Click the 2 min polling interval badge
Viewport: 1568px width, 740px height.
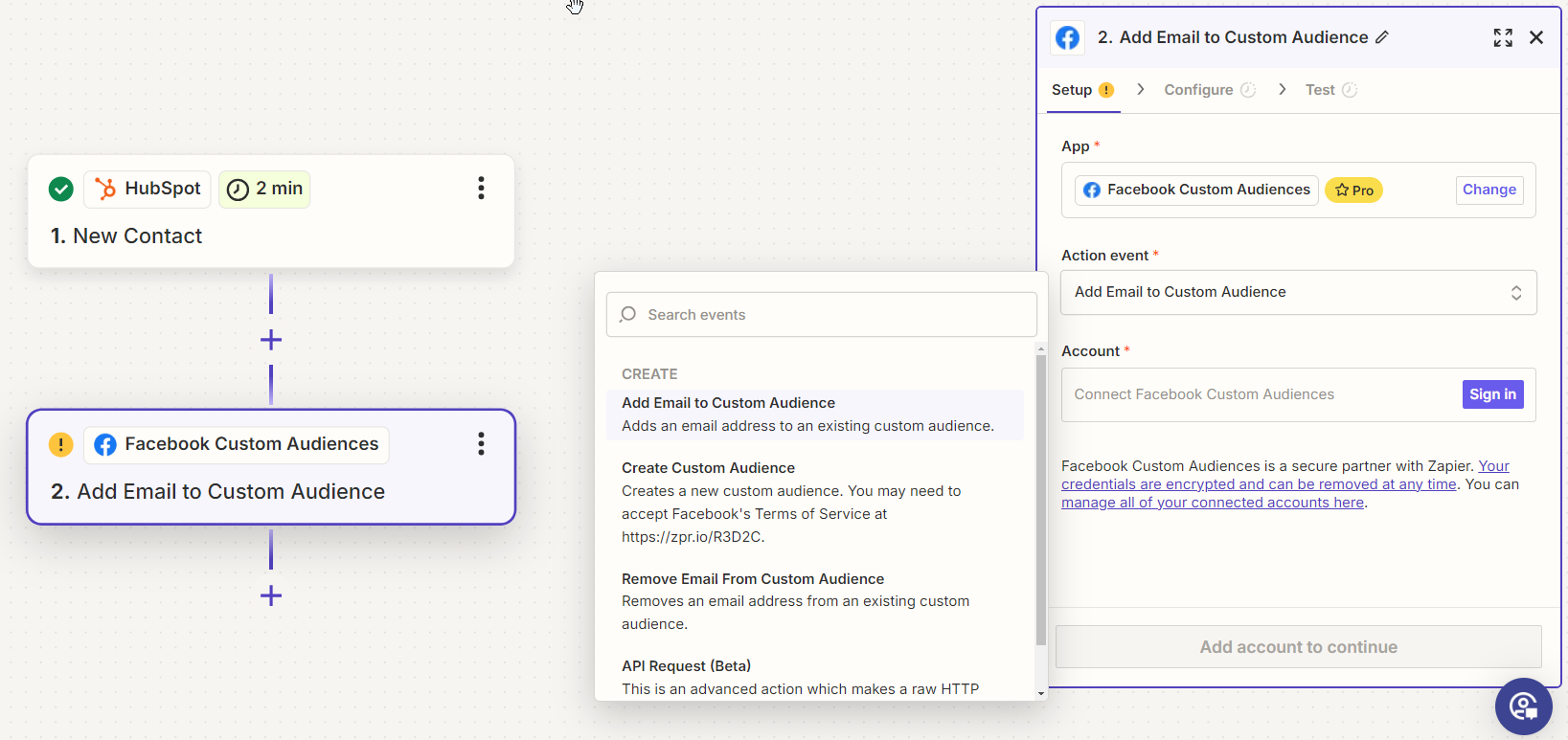click(264, 190)
